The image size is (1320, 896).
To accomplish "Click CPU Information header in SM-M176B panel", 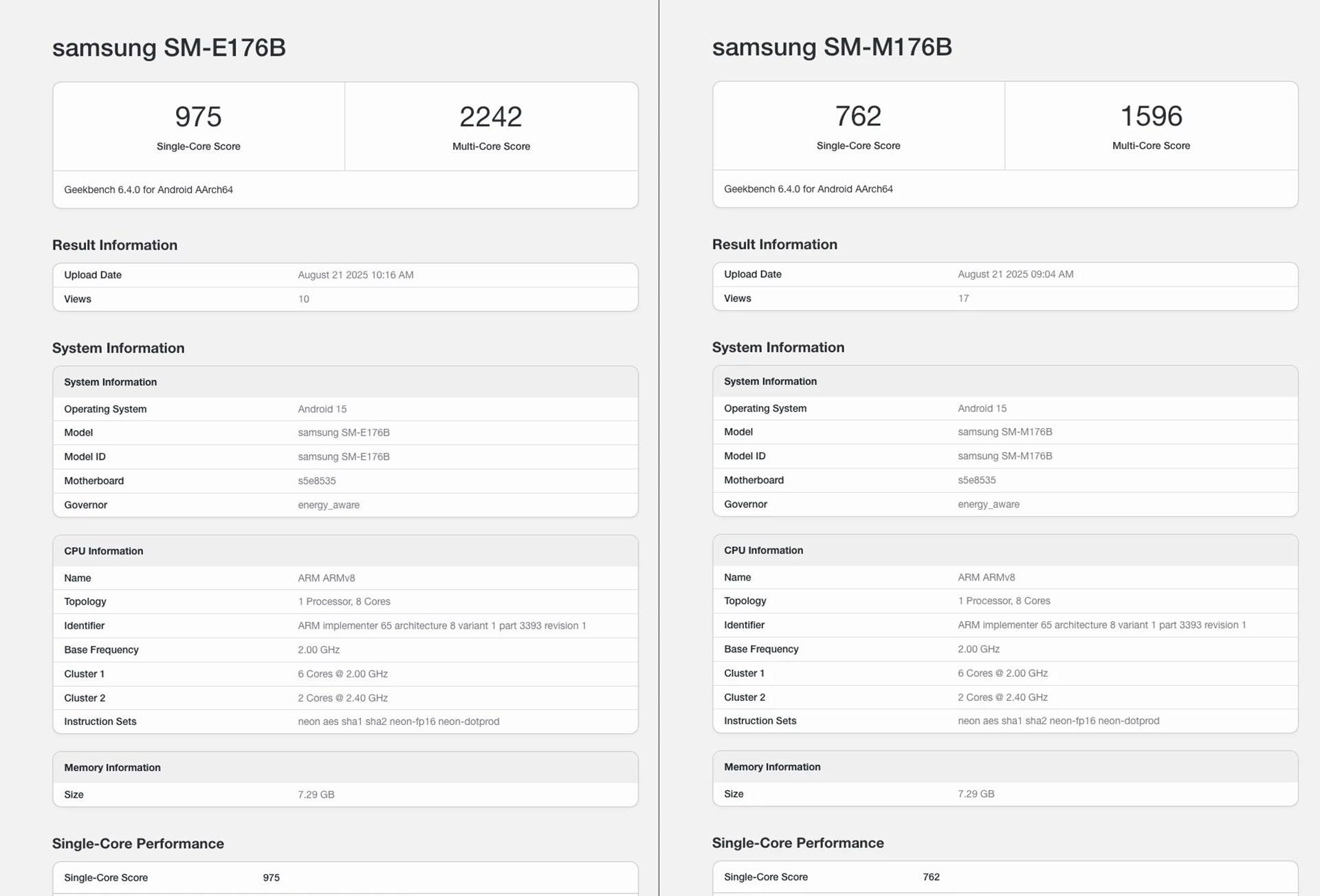I will click(764, 550).
